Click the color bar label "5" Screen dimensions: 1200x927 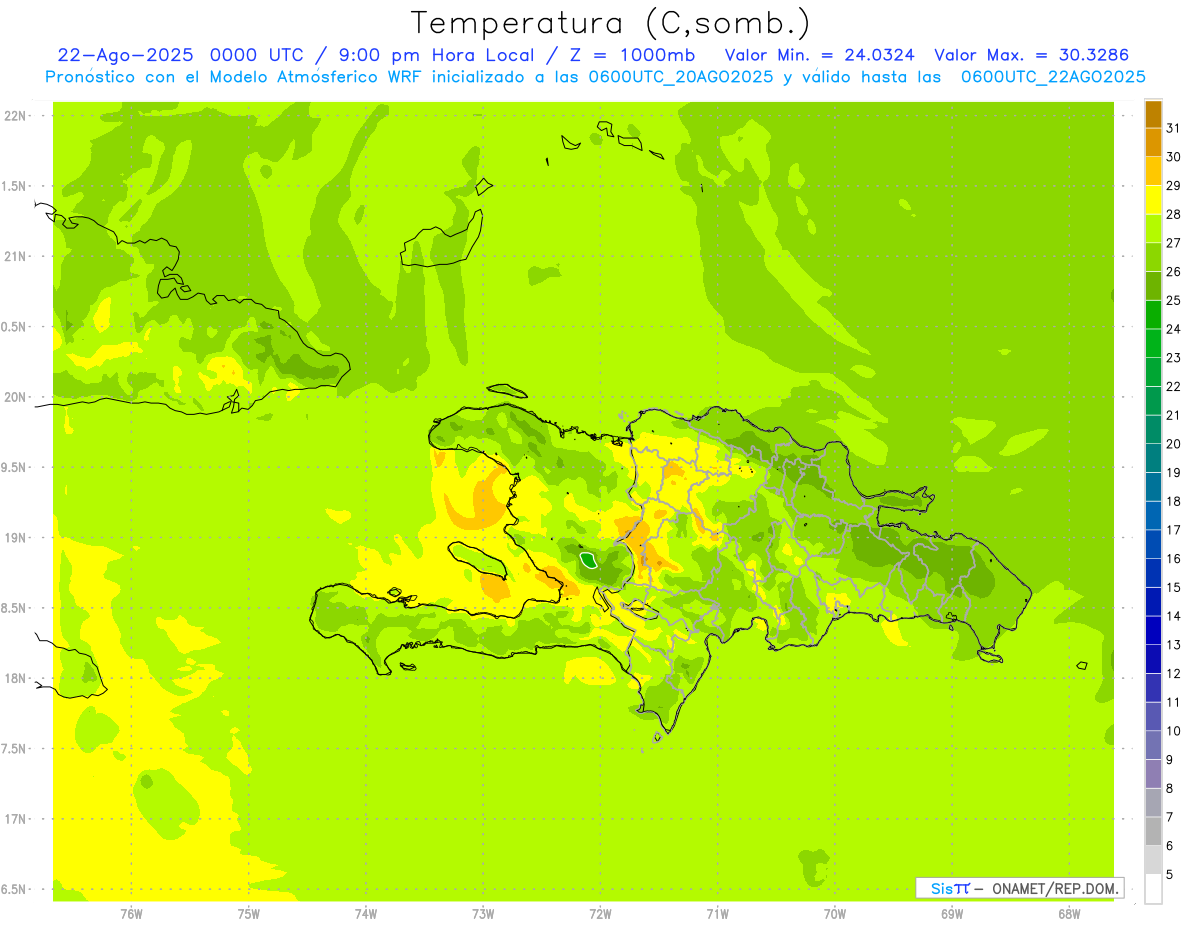[1170, 875]
